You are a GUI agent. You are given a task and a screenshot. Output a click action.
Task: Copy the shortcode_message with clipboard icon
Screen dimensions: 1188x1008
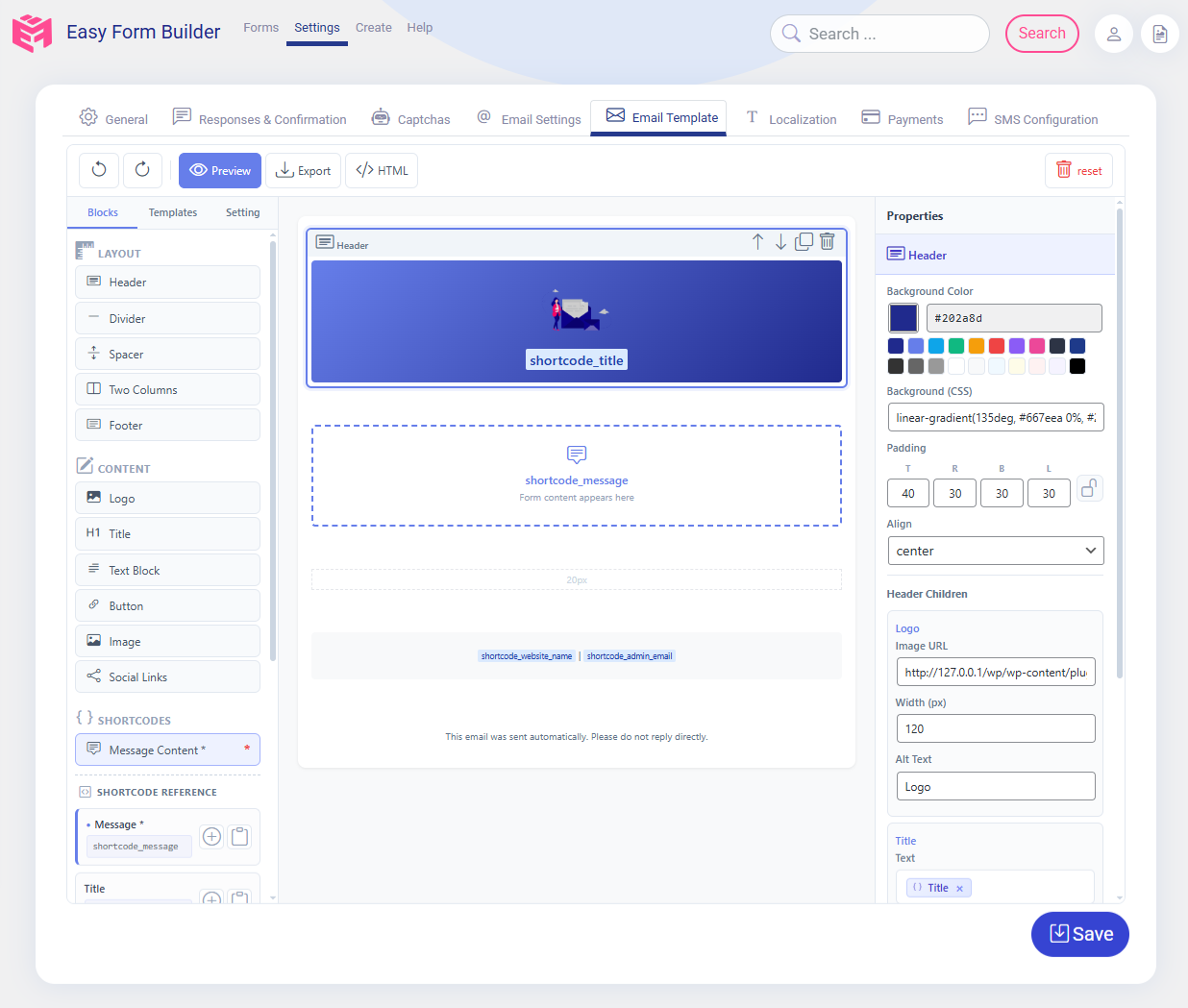point(239,836)
